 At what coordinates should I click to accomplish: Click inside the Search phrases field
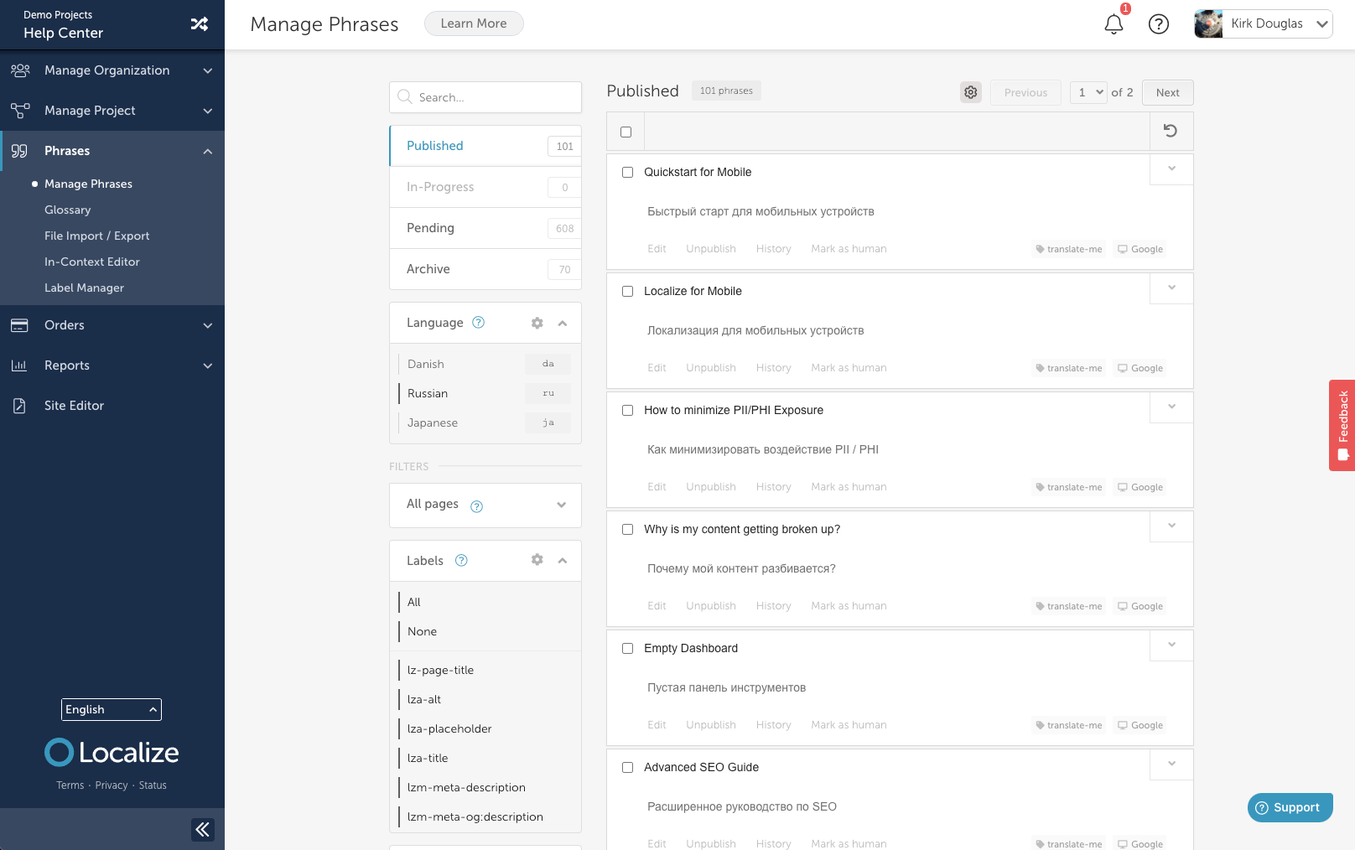pyautogui.click(x=484, y=97)
